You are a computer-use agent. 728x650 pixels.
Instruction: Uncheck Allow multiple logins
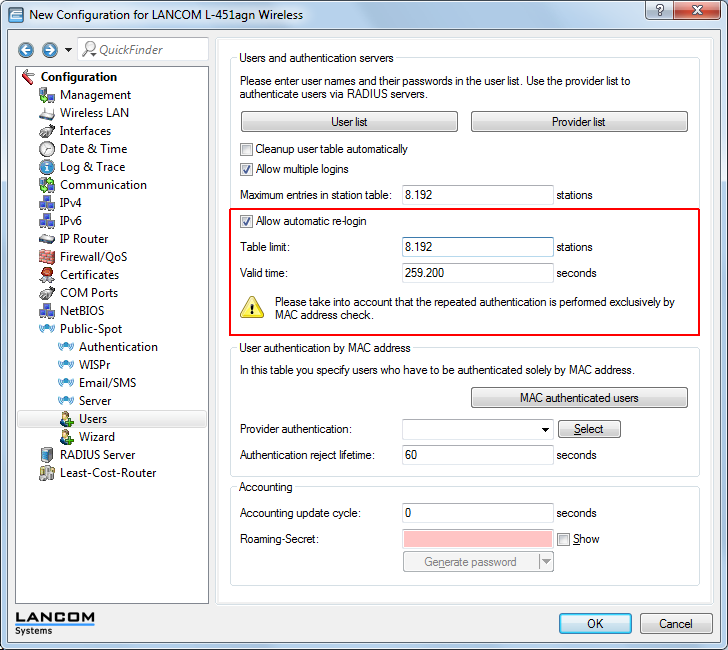(x=247, y=169)
